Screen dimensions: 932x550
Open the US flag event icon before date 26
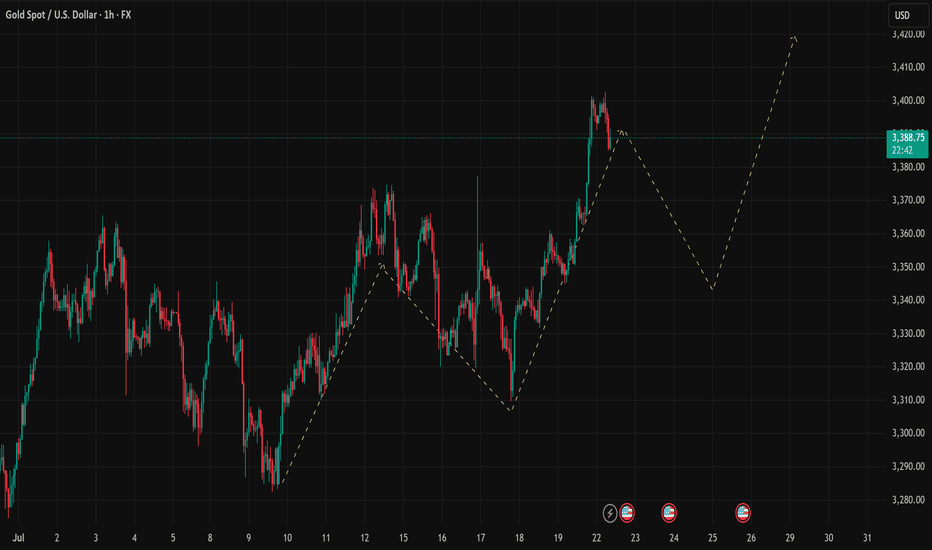[x=742, y=513]
